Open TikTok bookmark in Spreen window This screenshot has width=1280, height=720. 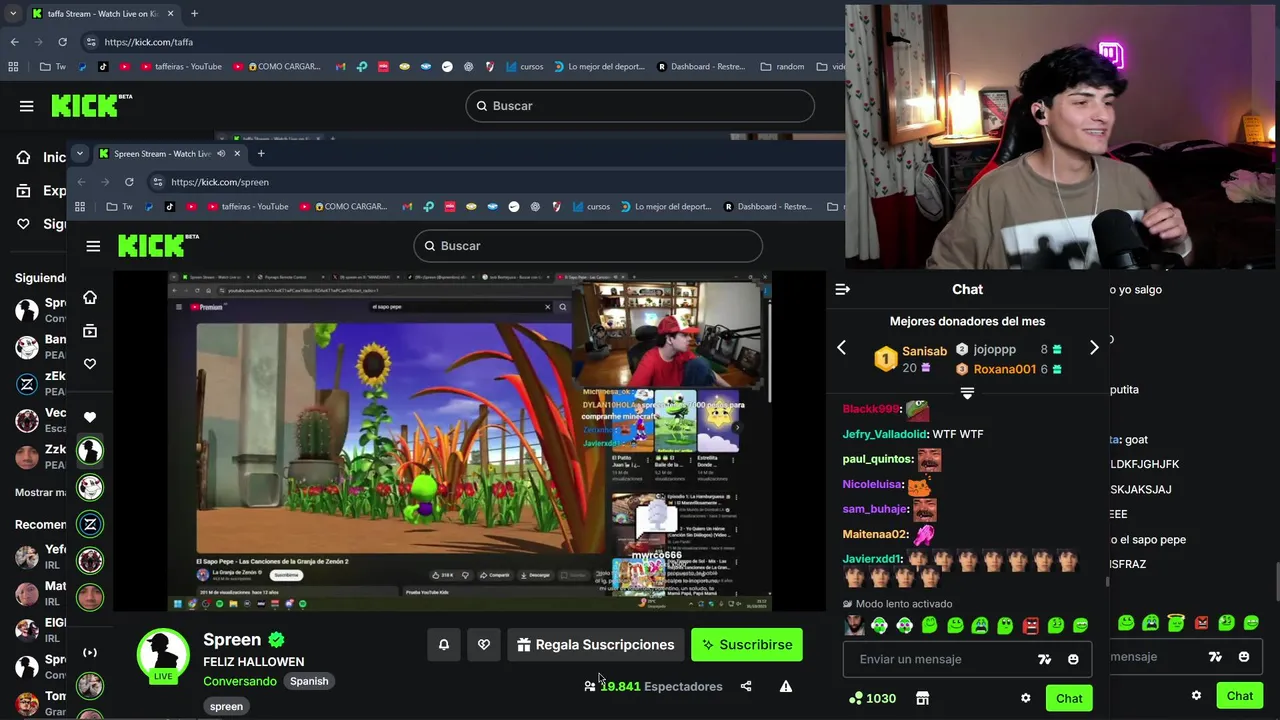pyautogui.click(x=169, y=207)
